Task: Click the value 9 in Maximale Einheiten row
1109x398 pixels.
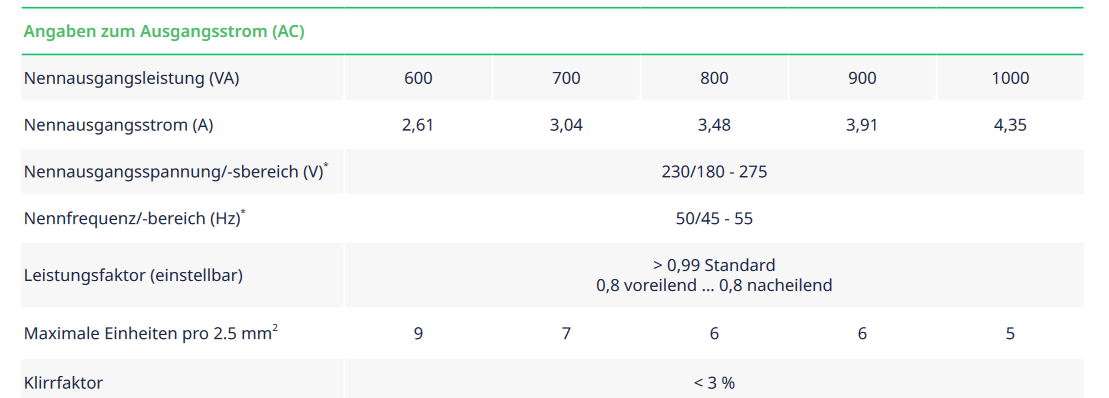Action: [419, 333]
